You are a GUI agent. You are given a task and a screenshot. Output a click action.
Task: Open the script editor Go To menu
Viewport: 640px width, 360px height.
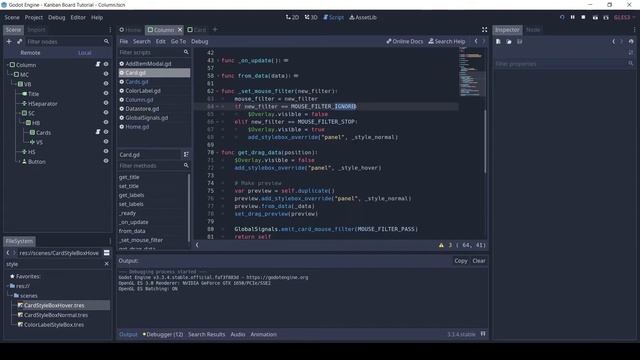tap(178, 41)
